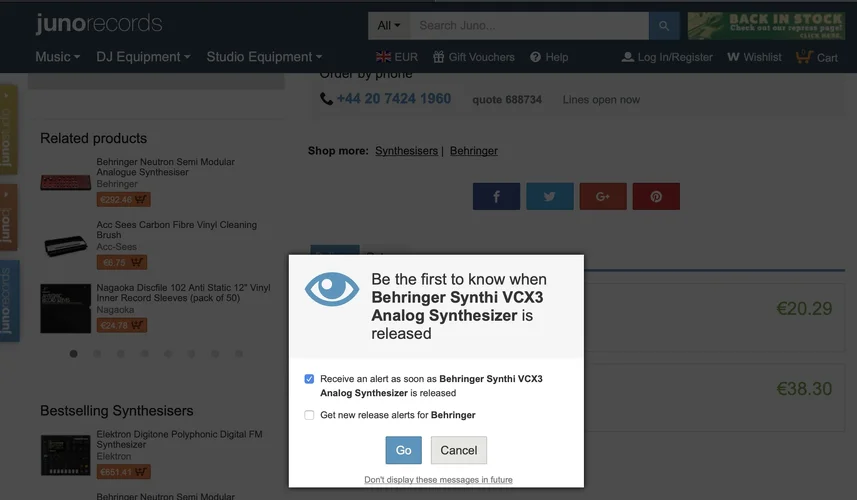Share on Google Plus button
Screen dimensions: 857x500
pyautogui.click(x=603, y=197)
